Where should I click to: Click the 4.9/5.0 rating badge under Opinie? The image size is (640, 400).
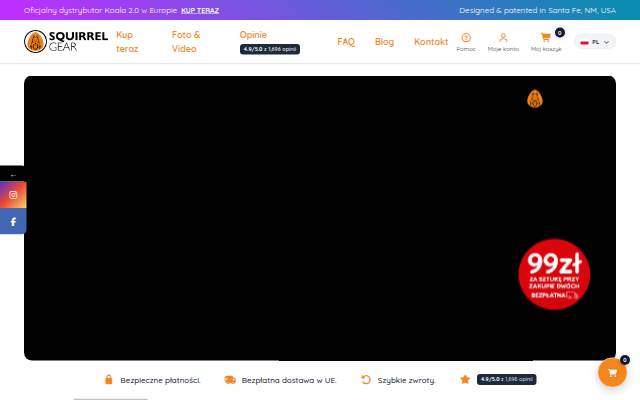[270, 49]
